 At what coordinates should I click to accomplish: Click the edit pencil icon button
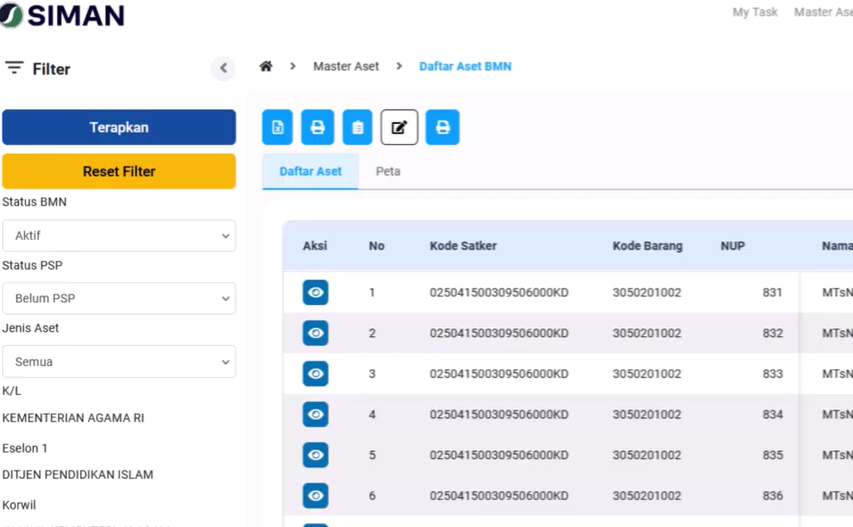pyautogui.click(x=399, y=127)
